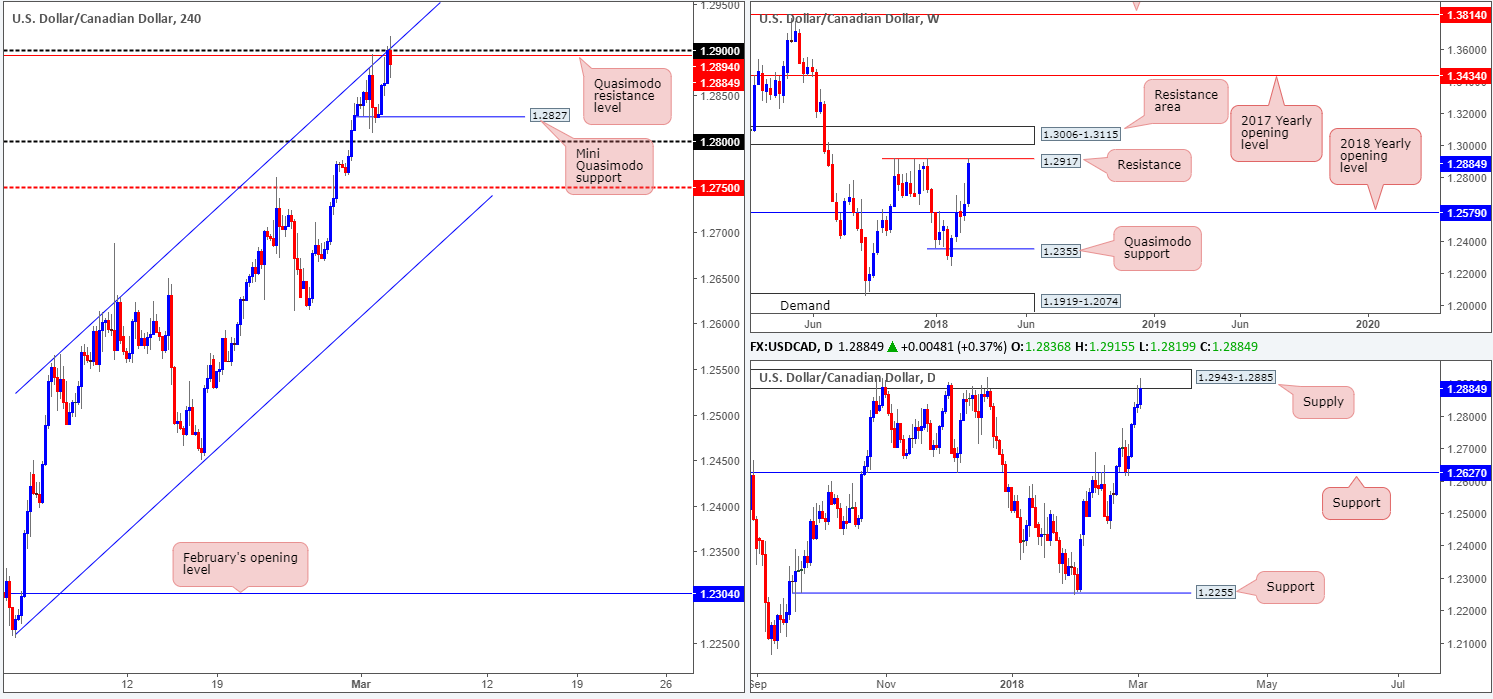This screenshot has height=699, width=1493.
Task: Click the blue 1.25790 price label
Action: [1465, 212]
